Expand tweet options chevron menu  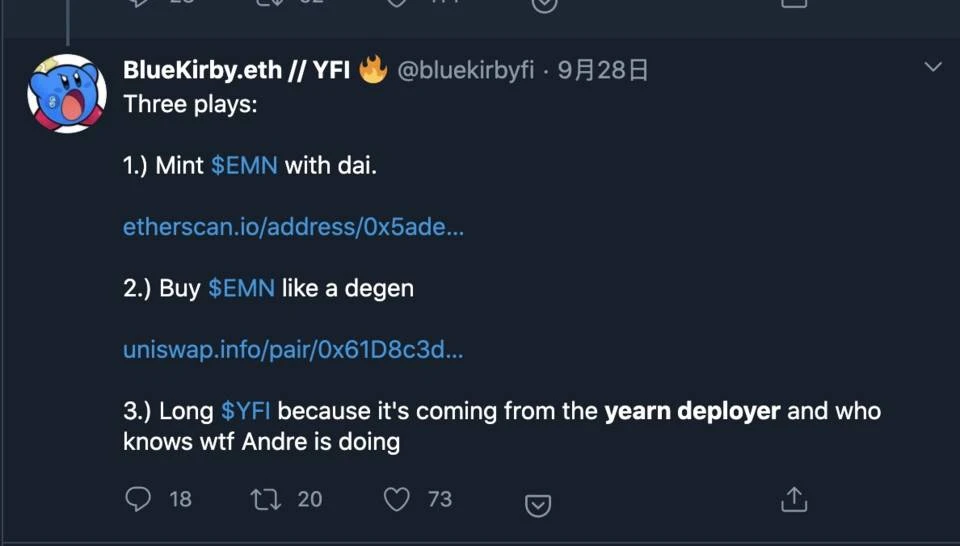coord(933,67)
